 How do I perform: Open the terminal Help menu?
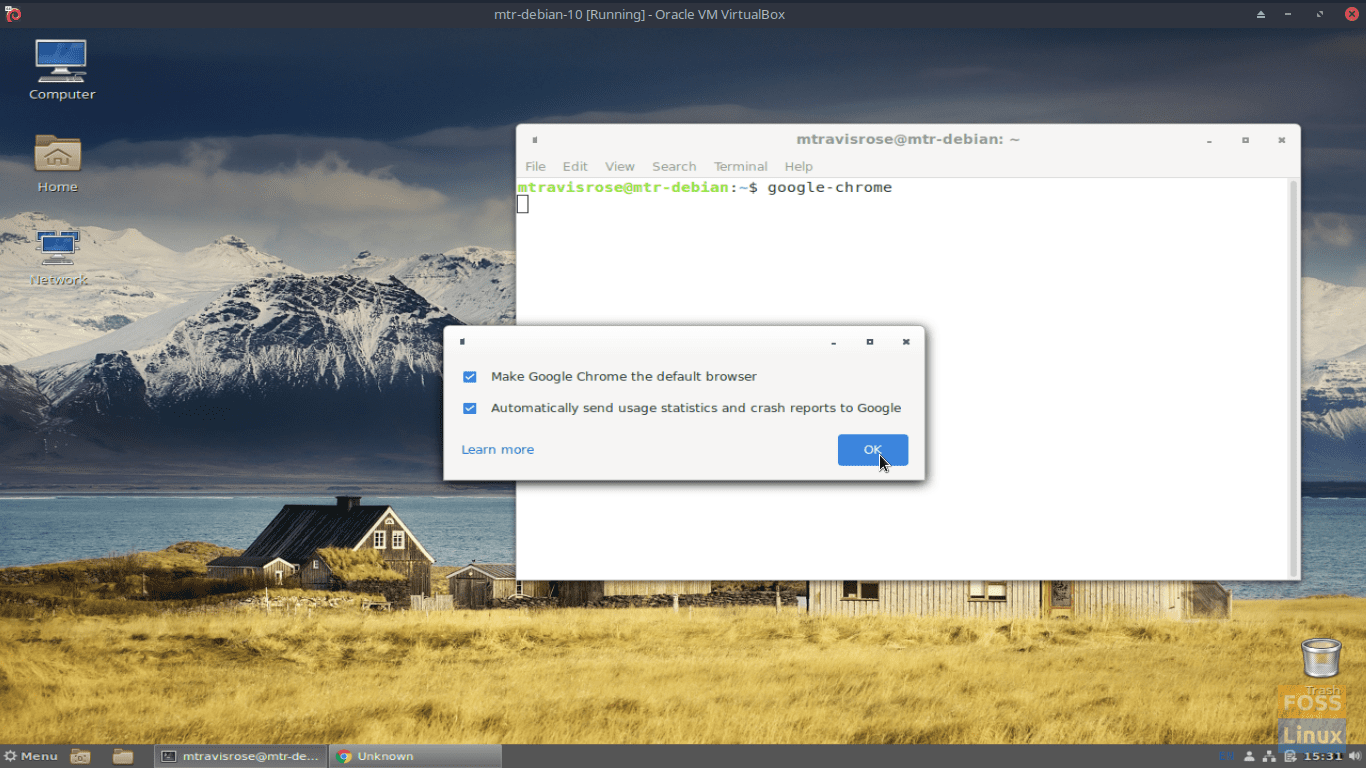point(799,166)
